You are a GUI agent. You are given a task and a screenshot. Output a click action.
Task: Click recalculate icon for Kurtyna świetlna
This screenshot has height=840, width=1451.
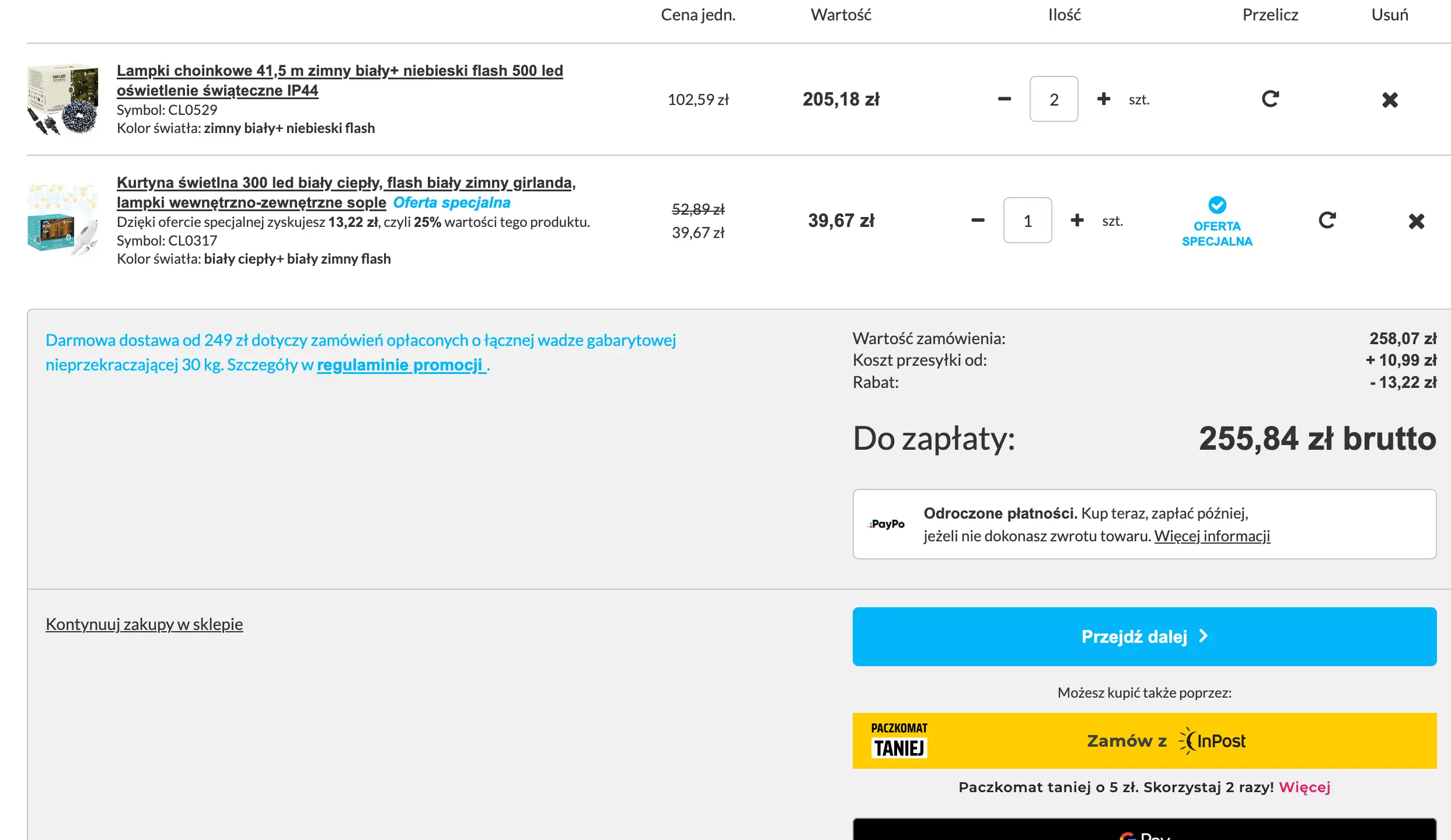tap(1327, 220)
